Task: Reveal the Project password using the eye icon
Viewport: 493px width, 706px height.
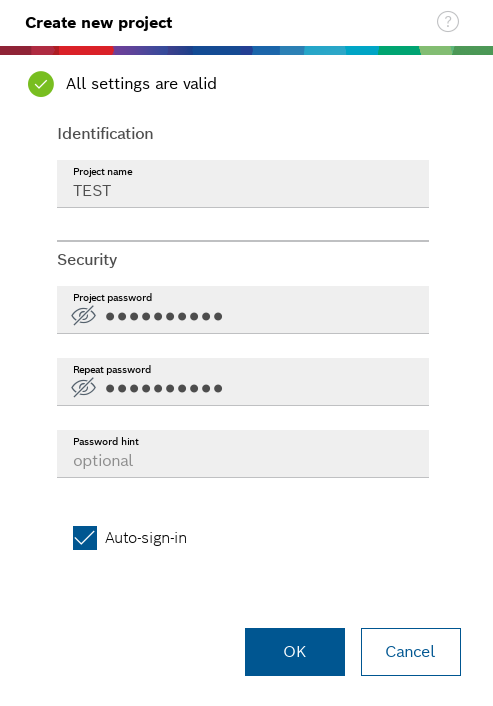Action: pyautogui.click(x=84, y=316)
